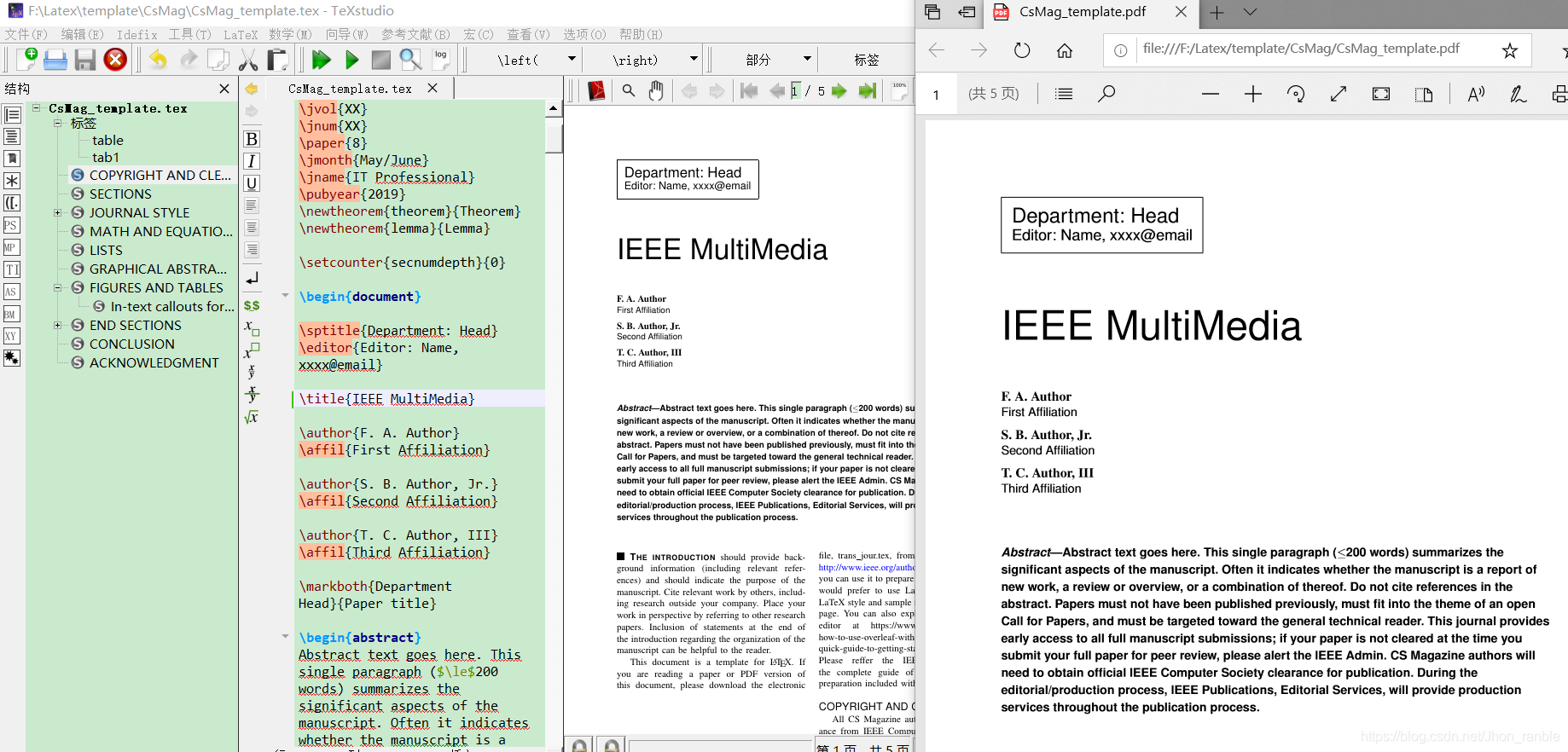Go to browser home page
The image size is (1568, 752).
1065,50
